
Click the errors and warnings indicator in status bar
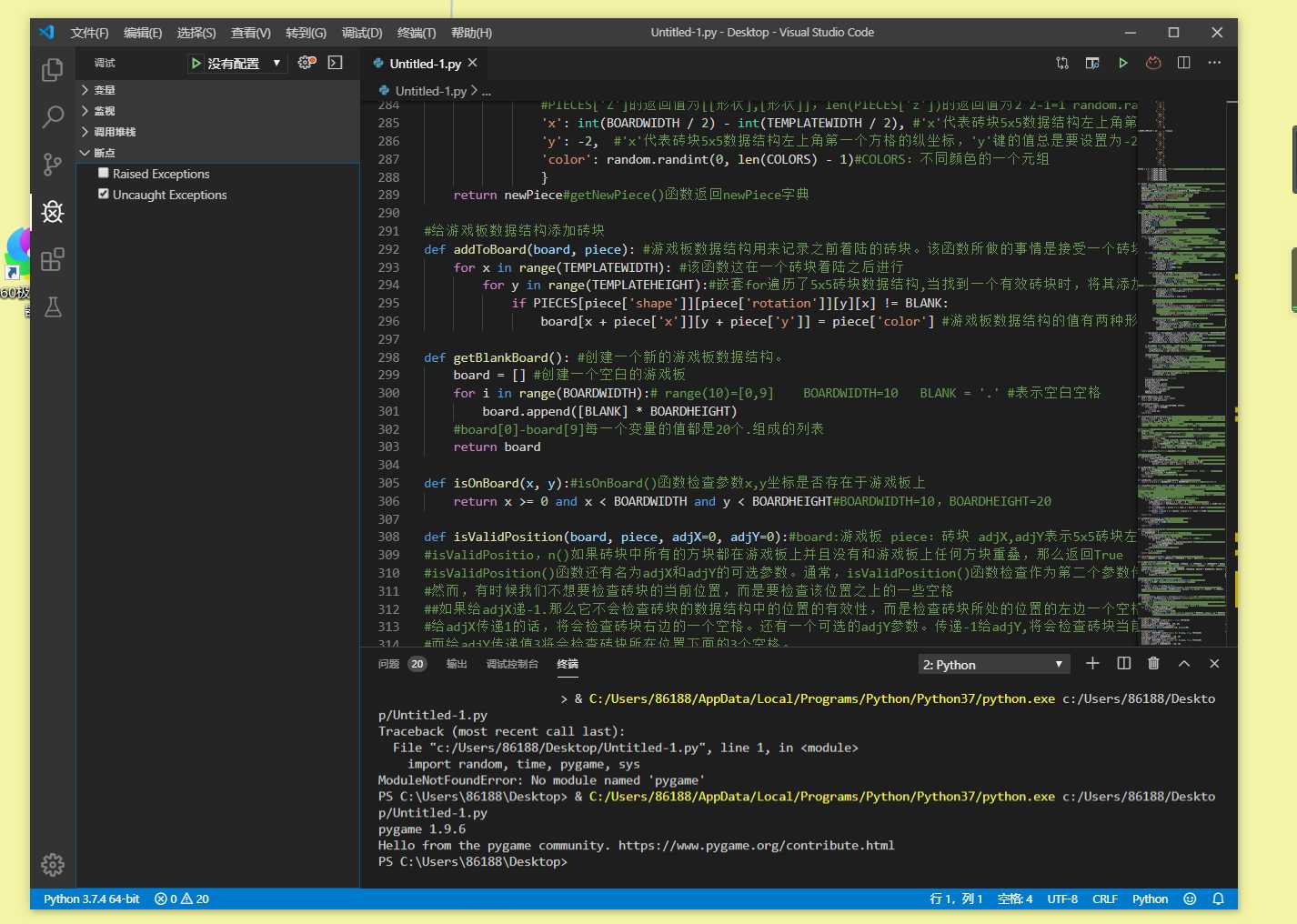point(182,899)
